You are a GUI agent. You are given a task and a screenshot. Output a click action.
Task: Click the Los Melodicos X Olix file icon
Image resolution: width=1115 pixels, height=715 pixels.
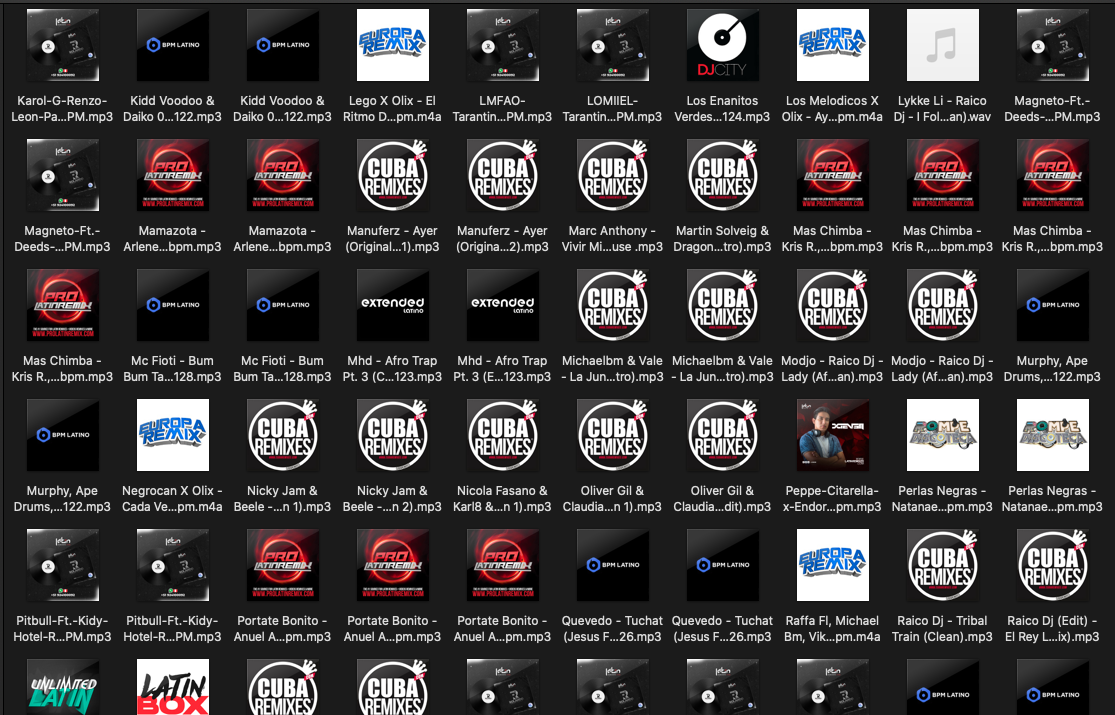click(x=833, y=45)
